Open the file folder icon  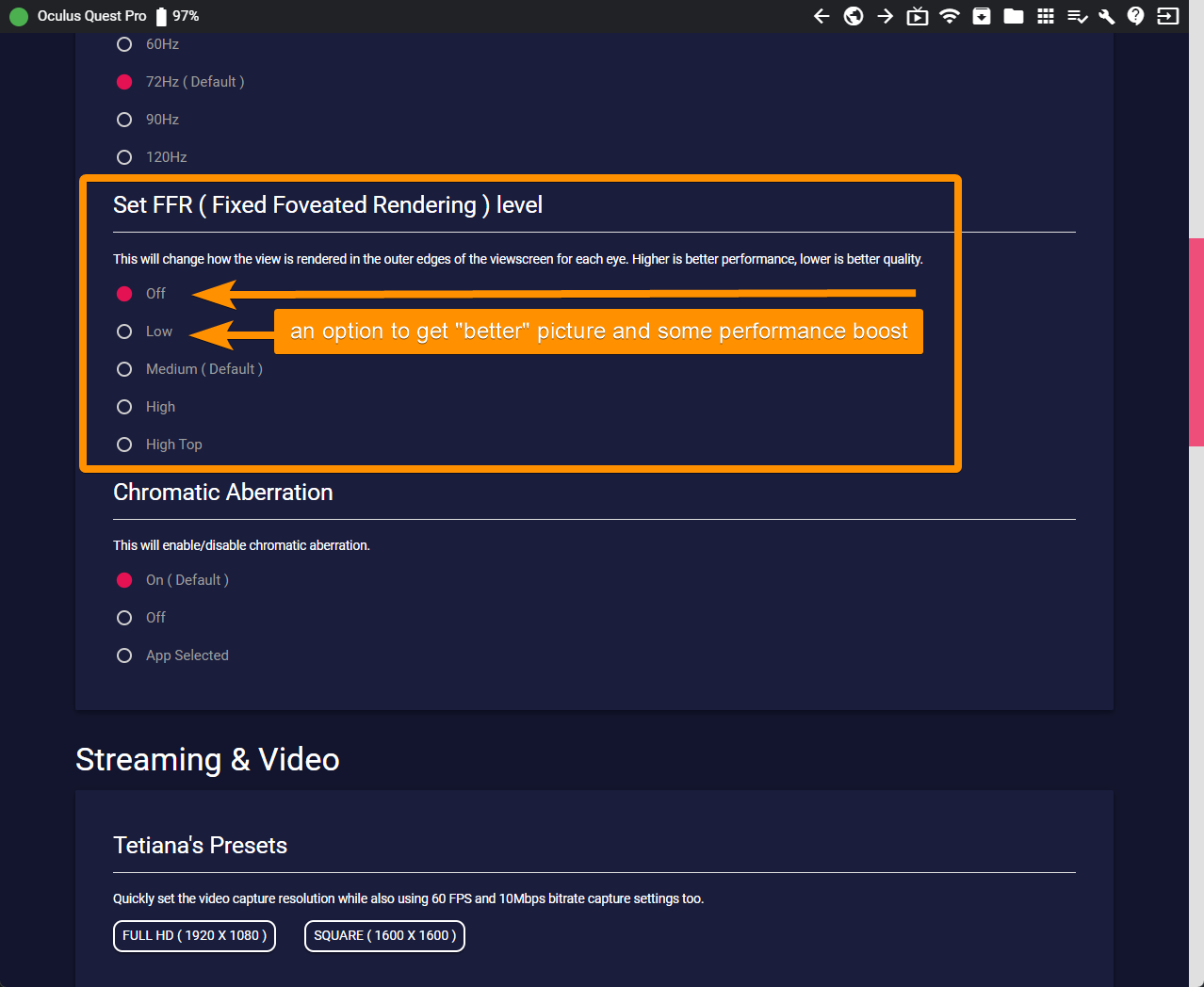coord(1013,16)
